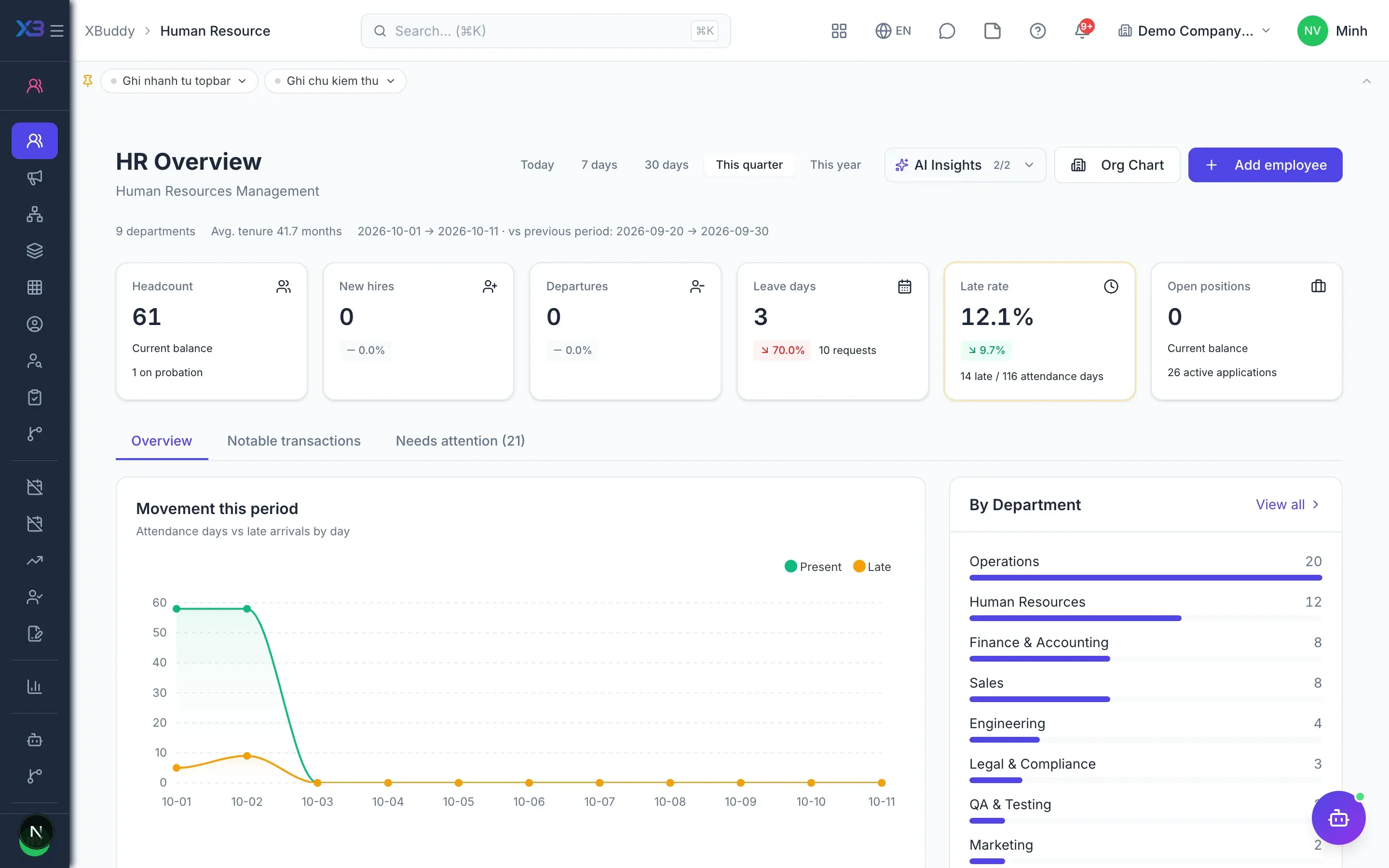Collapse the pinned notes bar chevron
The image size is (1389, 868).
click(x=1367, y=81)
